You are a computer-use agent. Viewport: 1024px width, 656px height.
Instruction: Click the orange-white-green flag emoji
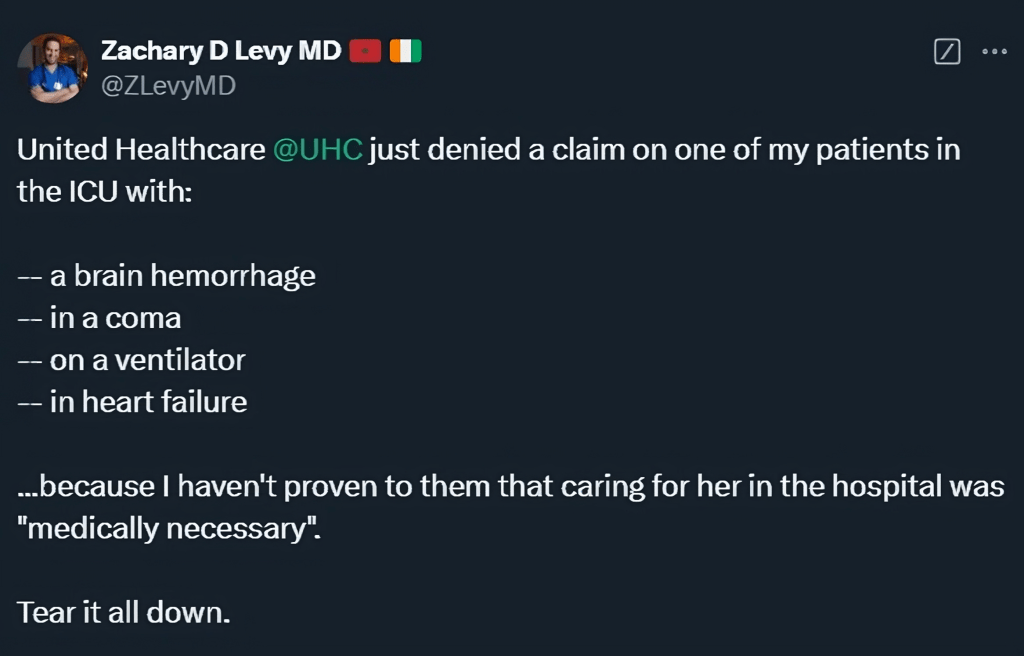point(406,51)
